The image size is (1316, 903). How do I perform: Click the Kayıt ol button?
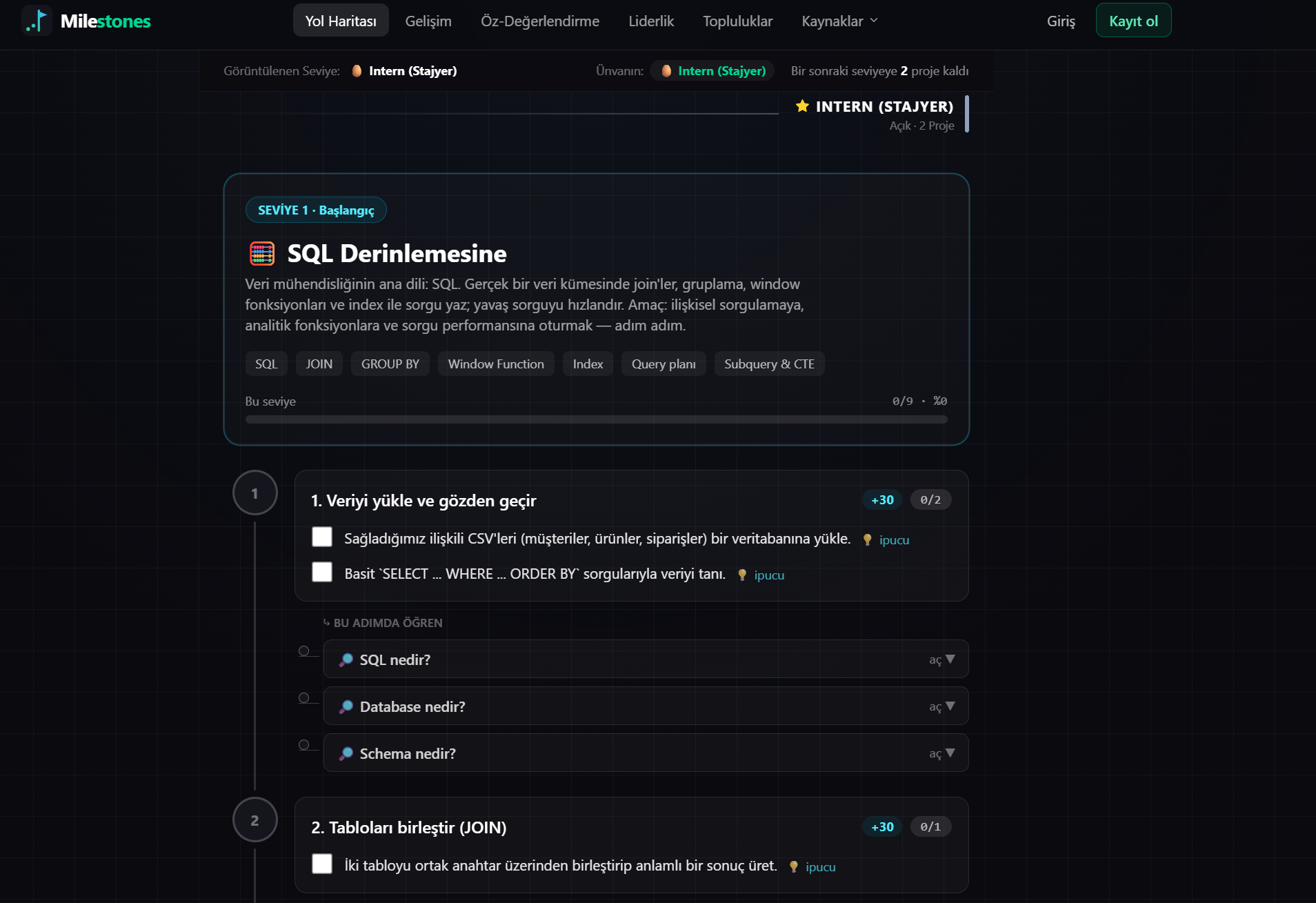tap(1133, 21)
